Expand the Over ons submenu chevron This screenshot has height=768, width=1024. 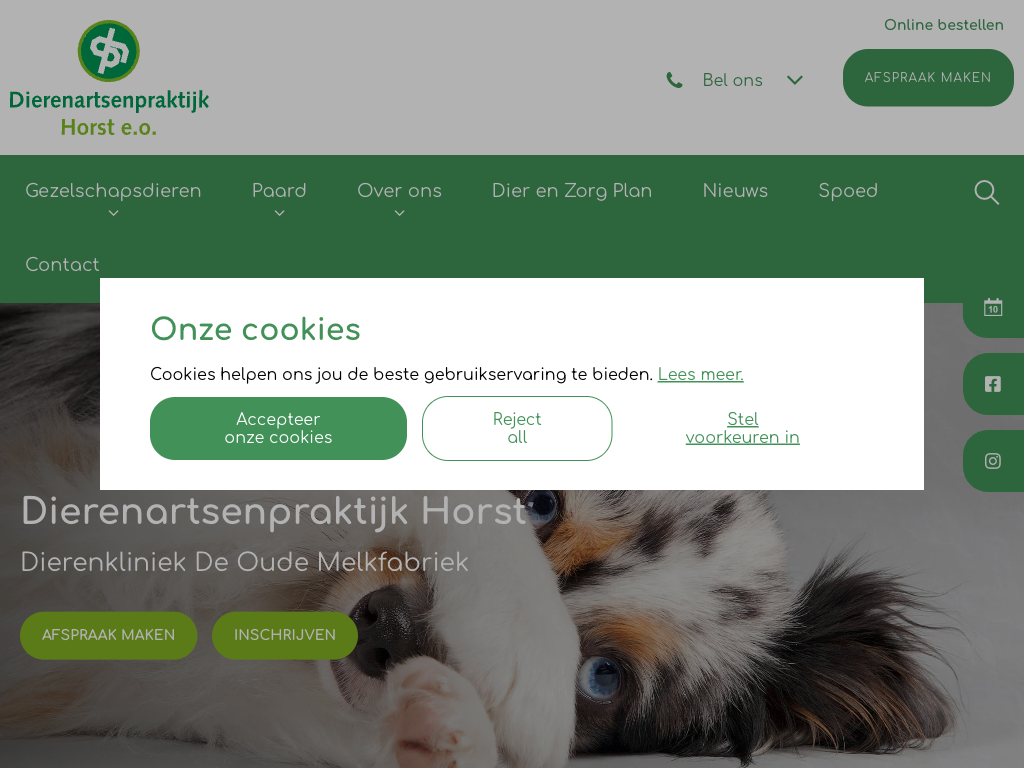pos(400,213)
